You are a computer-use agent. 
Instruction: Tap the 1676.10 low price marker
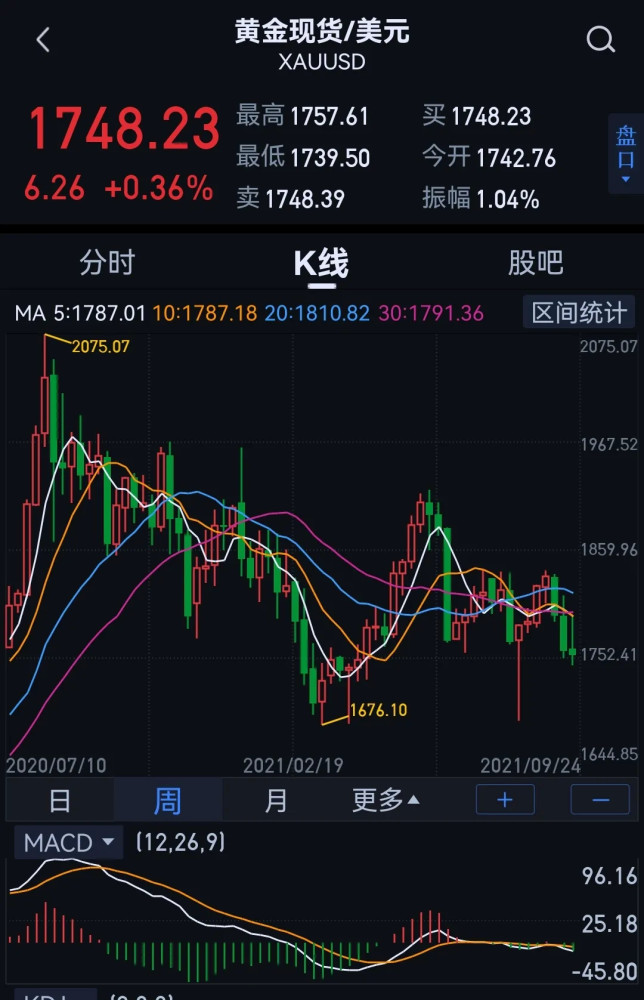(x=378, y=710)
